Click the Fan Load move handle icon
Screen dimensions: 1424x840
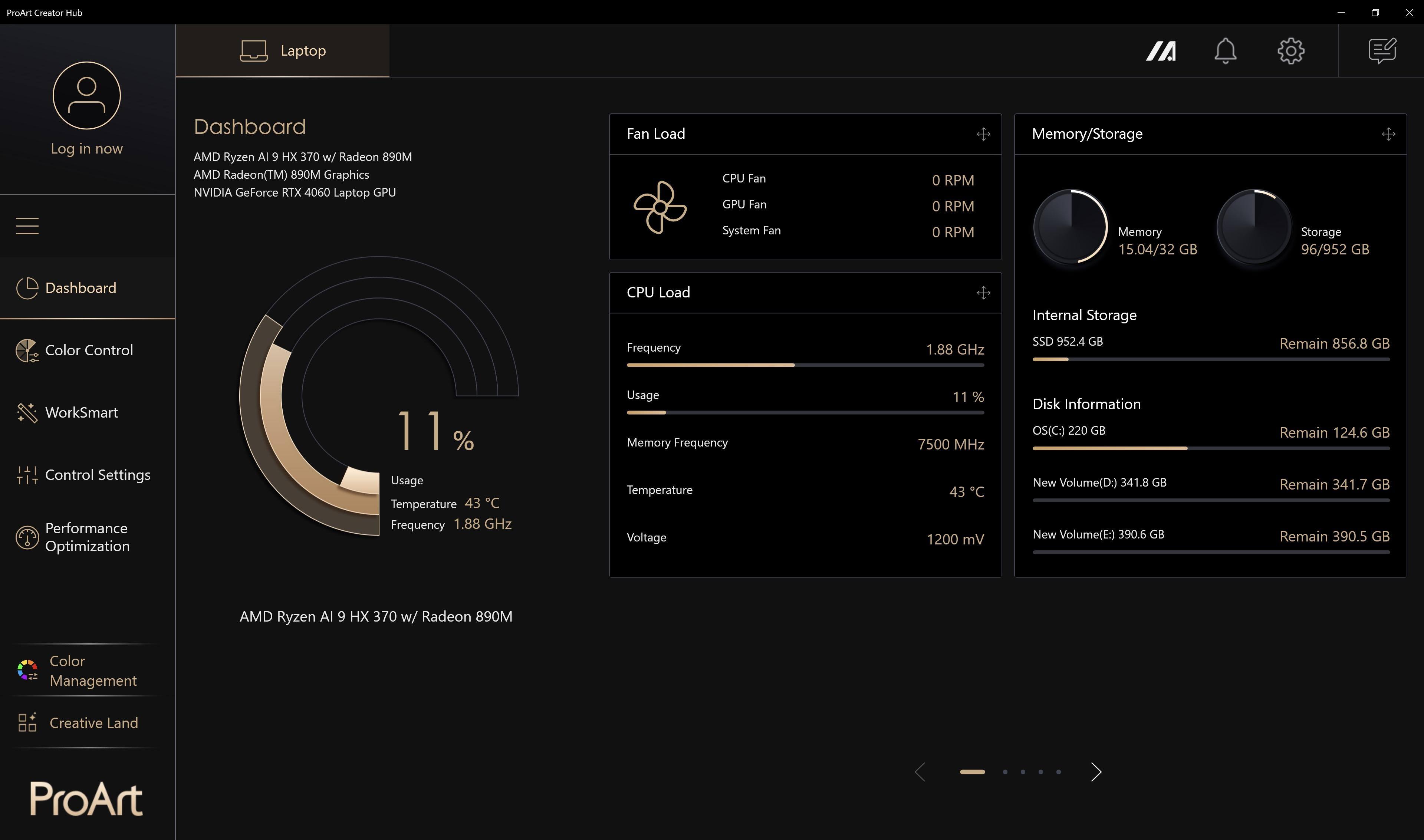coord(983,134)
